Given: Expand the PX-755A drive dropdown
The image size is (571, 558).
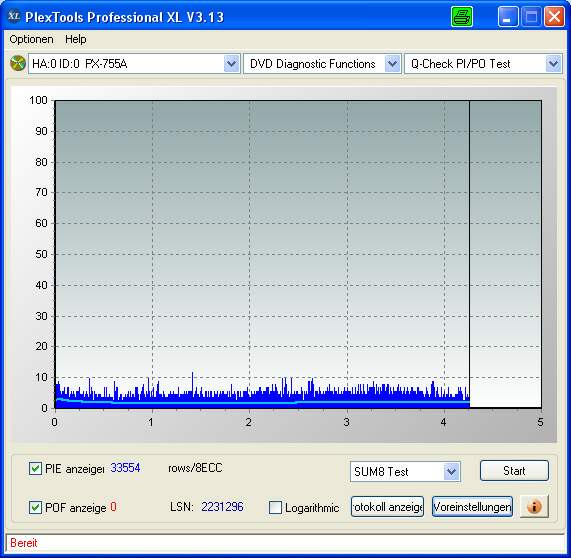Looking at the screenshot, I should pyautogui.click(x=232, y=64).
